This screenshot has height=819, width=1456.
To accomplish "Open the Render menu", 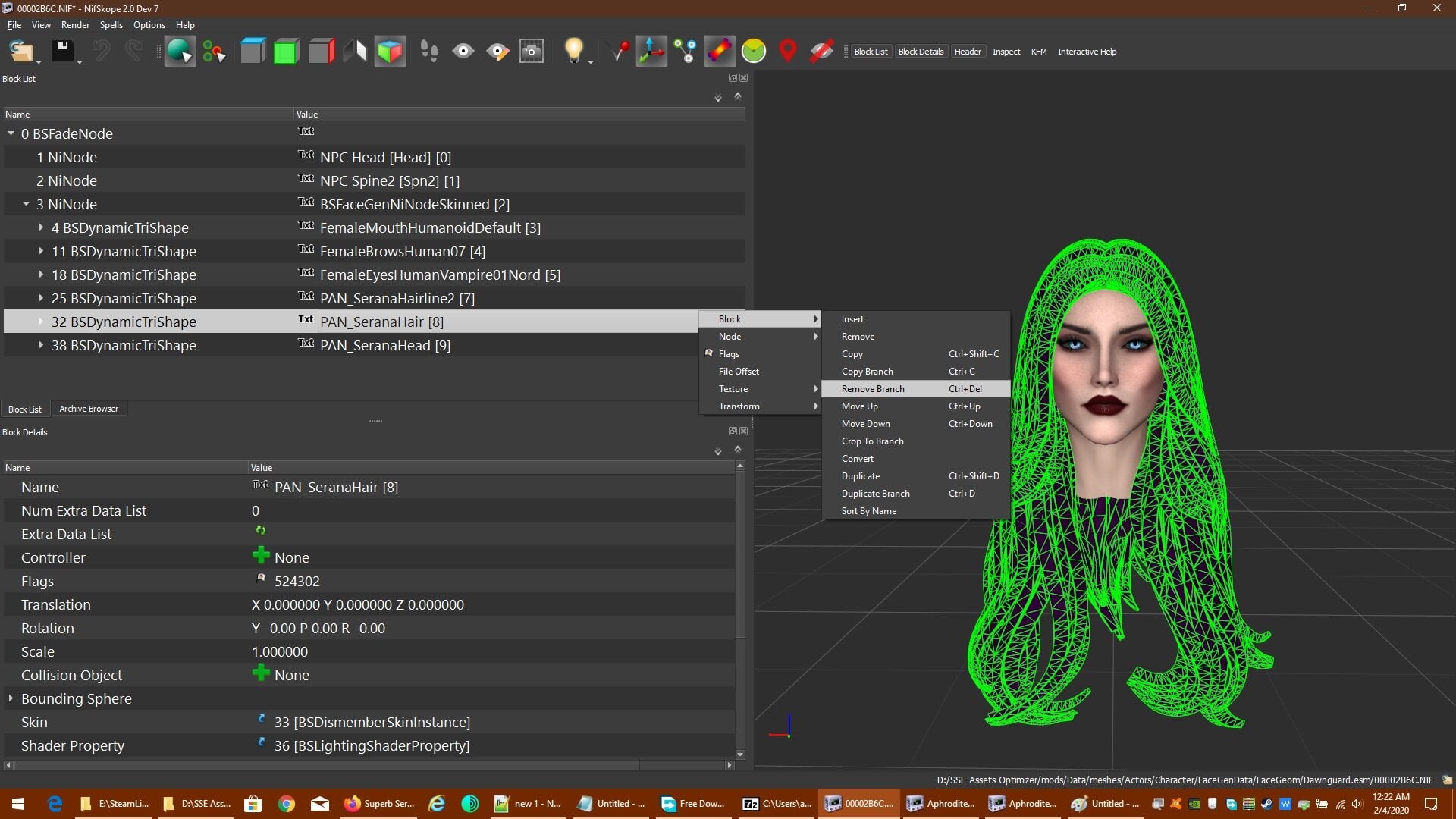I will coord(76,25).
